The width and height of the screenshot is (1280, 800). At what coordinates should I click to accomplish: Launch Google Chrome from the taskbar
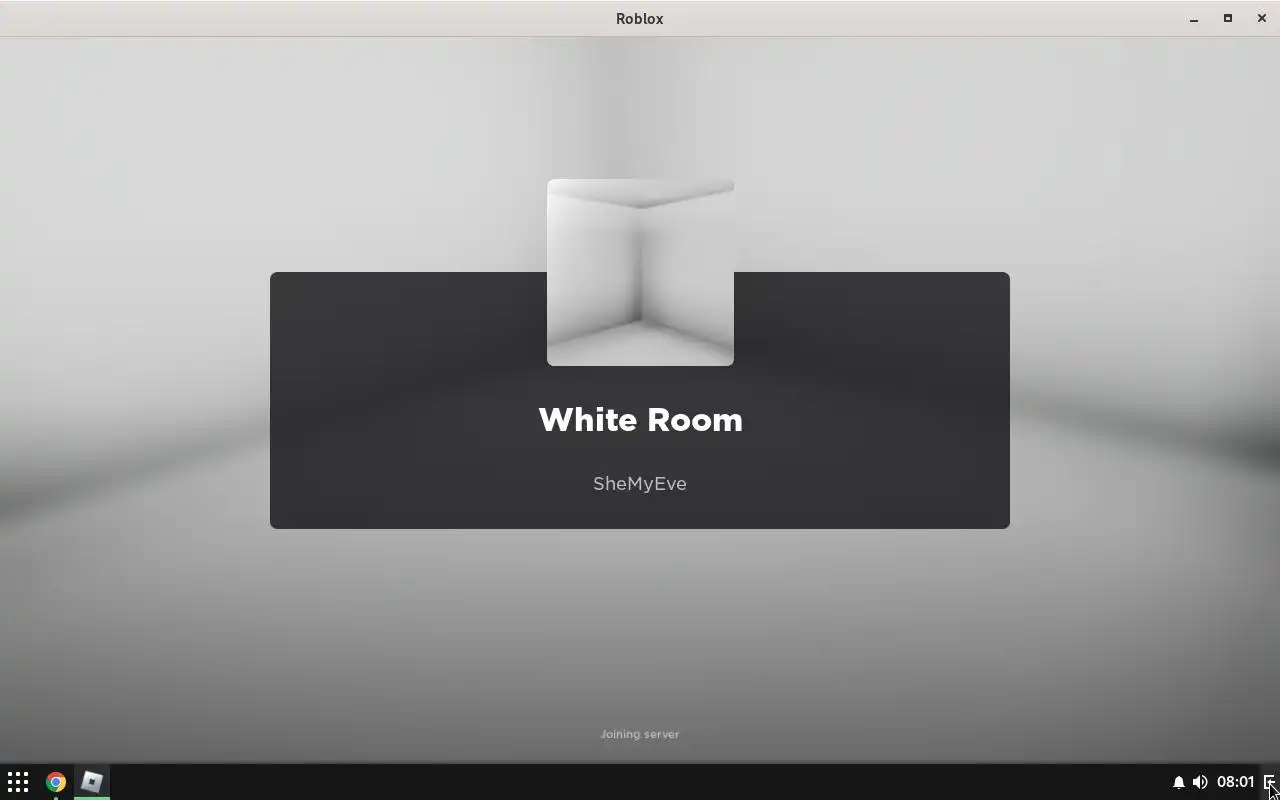[x=56, y=782]
